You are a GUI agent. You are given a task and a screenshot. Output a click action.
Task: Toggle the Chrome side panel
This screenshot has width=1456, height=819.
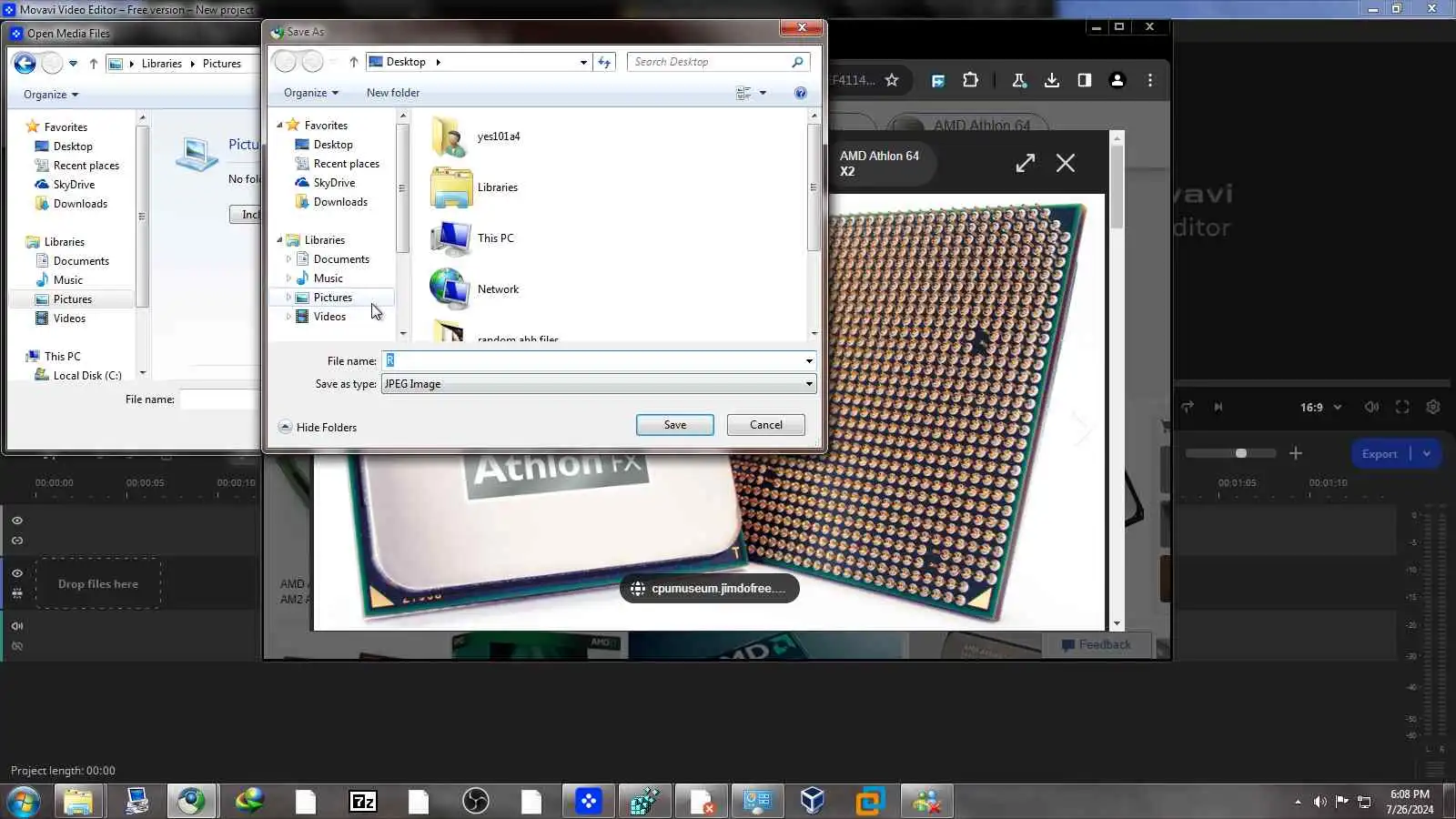(x=1085, y=80)
